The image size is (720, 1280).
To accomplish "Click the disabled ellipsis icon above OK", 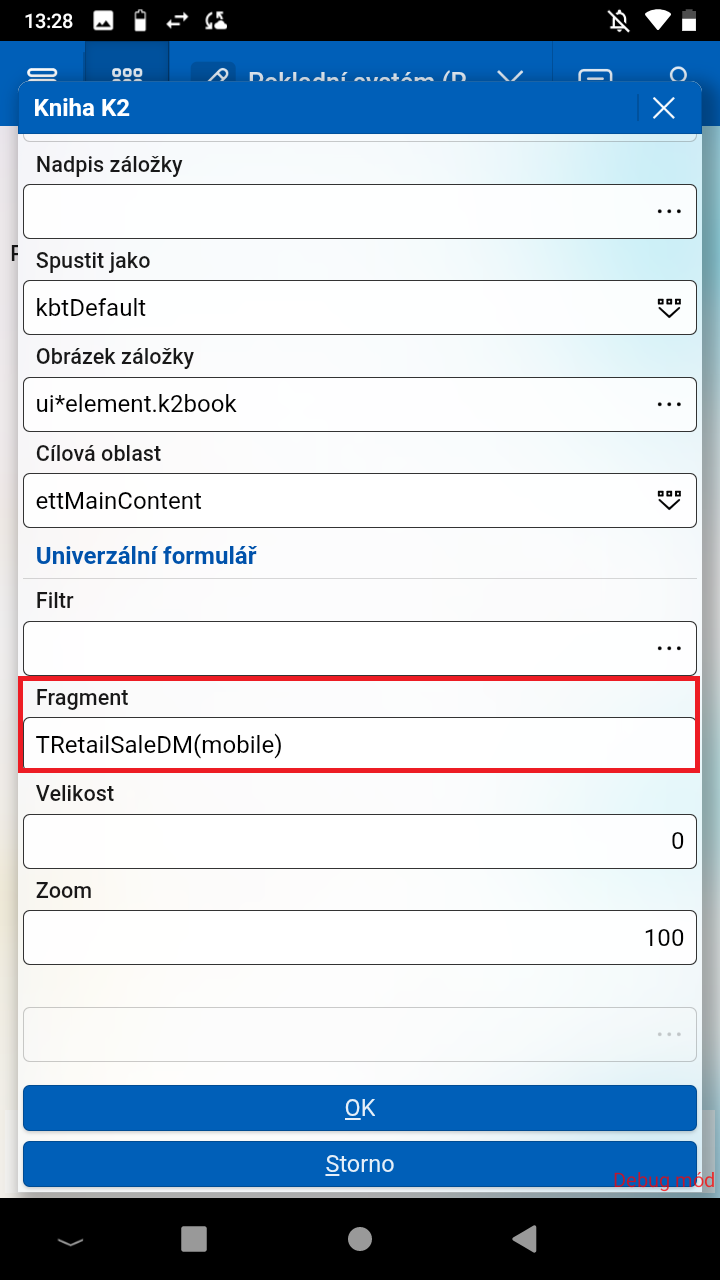I will pos(669,1034).
